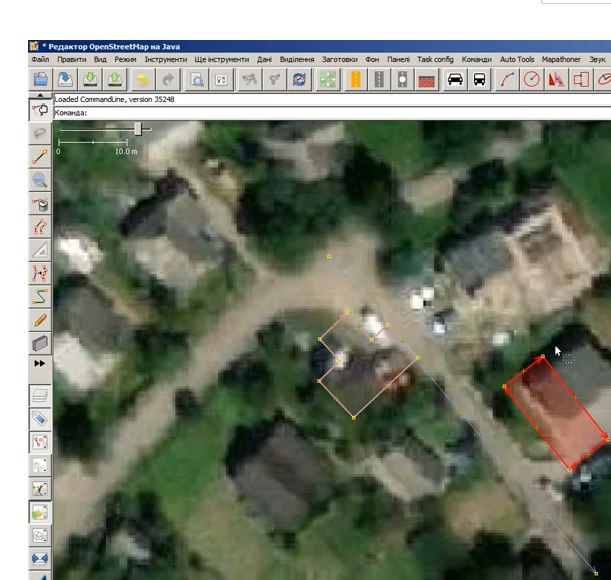Open the Вид menu
Viewport: 611px width, 580px height.
pos(100,59)
